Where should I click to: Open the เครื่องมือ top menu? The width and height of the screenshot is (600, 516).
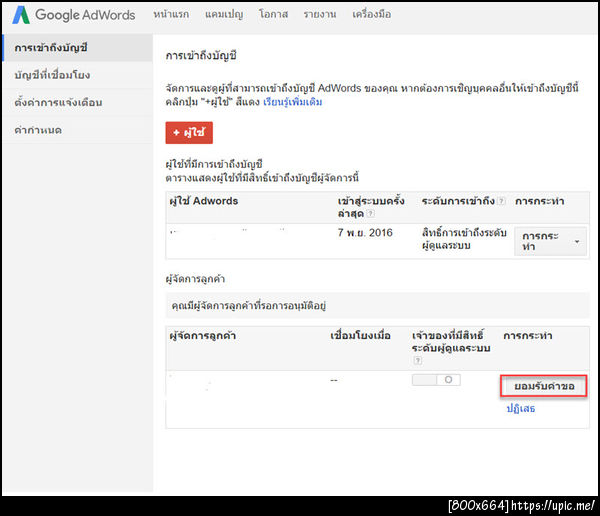click(x=372, y=15)
